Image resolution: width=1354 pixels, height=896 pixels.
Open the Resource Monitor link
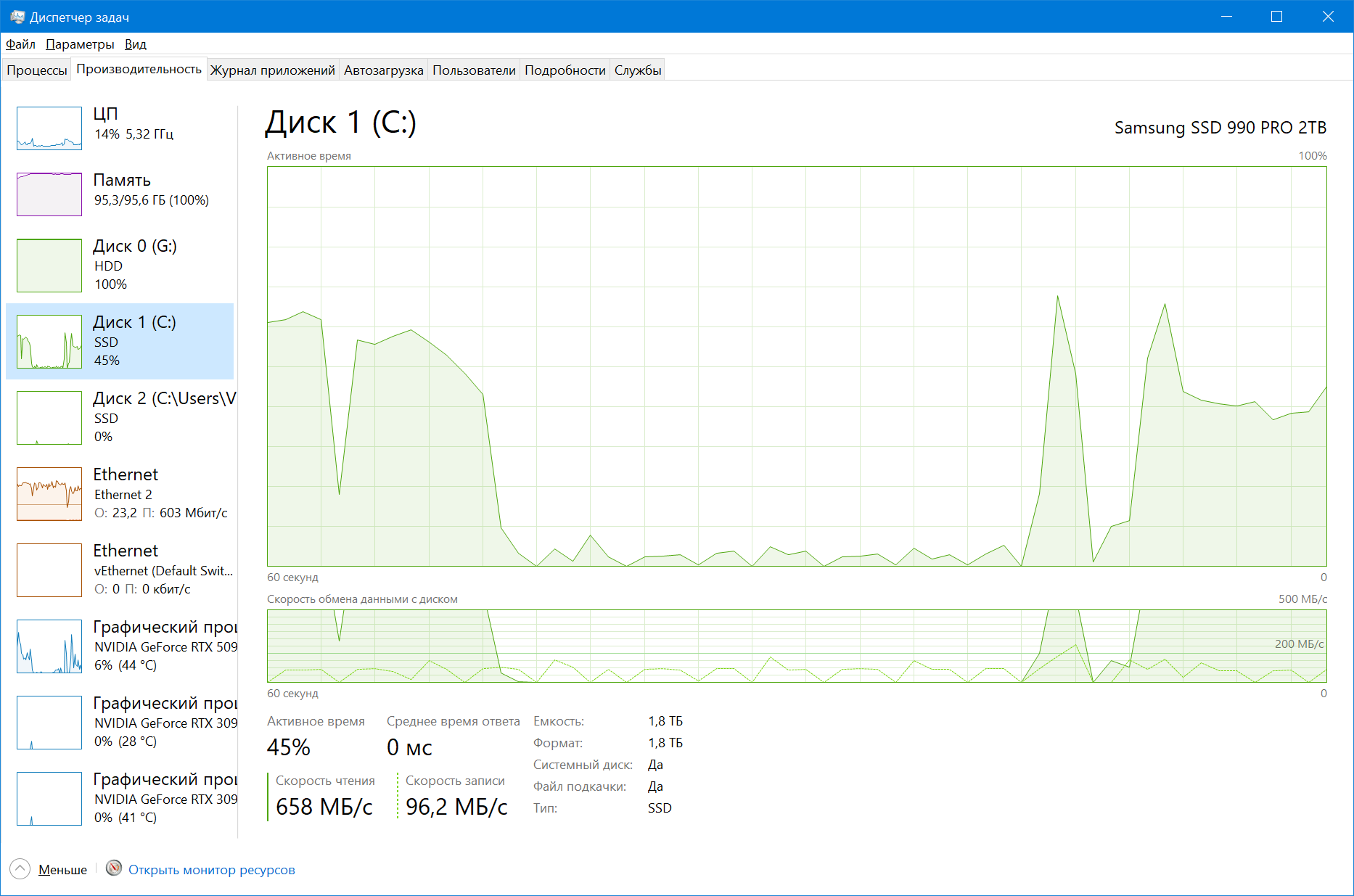[211, 870]
